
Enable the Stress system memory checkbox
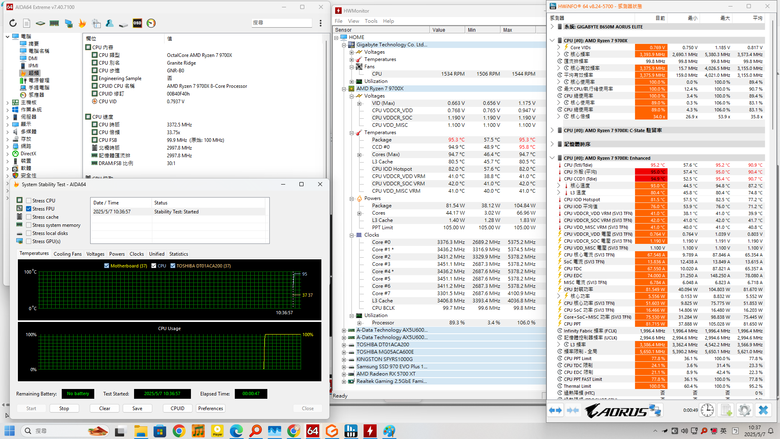29,225
